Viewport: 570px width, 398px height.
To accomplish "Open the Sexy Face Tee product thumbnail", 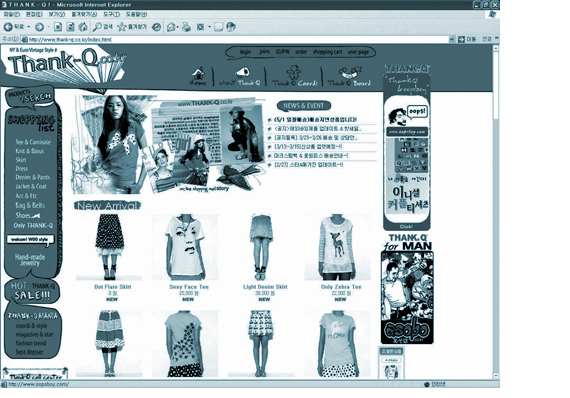I will pos(185,247).
